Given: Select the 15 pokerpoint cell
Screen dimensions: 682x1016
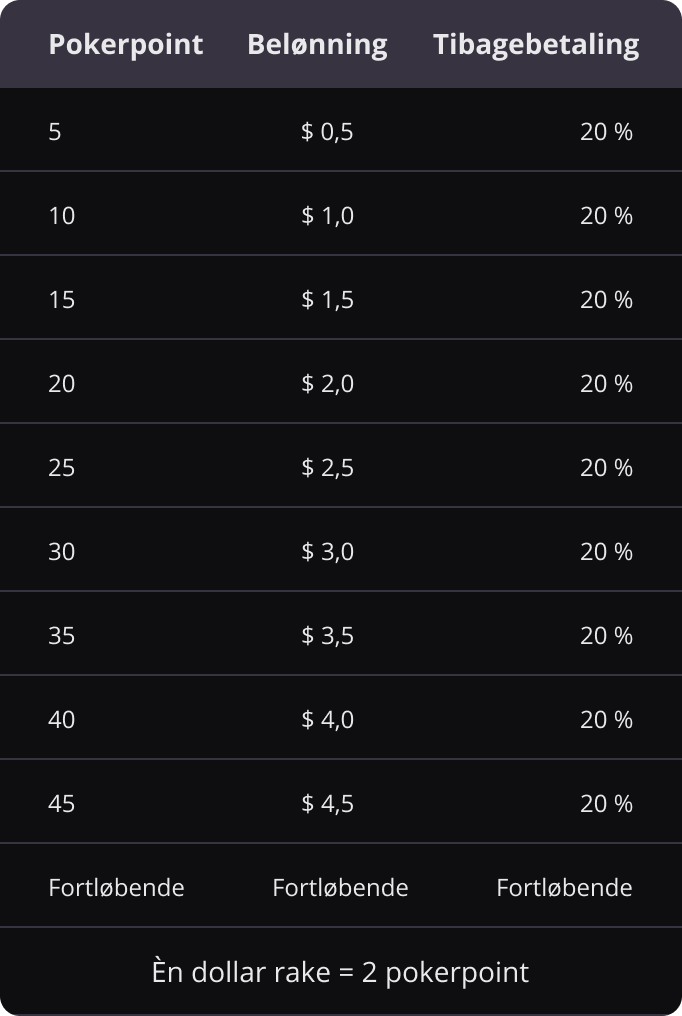Looking at the screenshot, I should click(x=62, y=299).
